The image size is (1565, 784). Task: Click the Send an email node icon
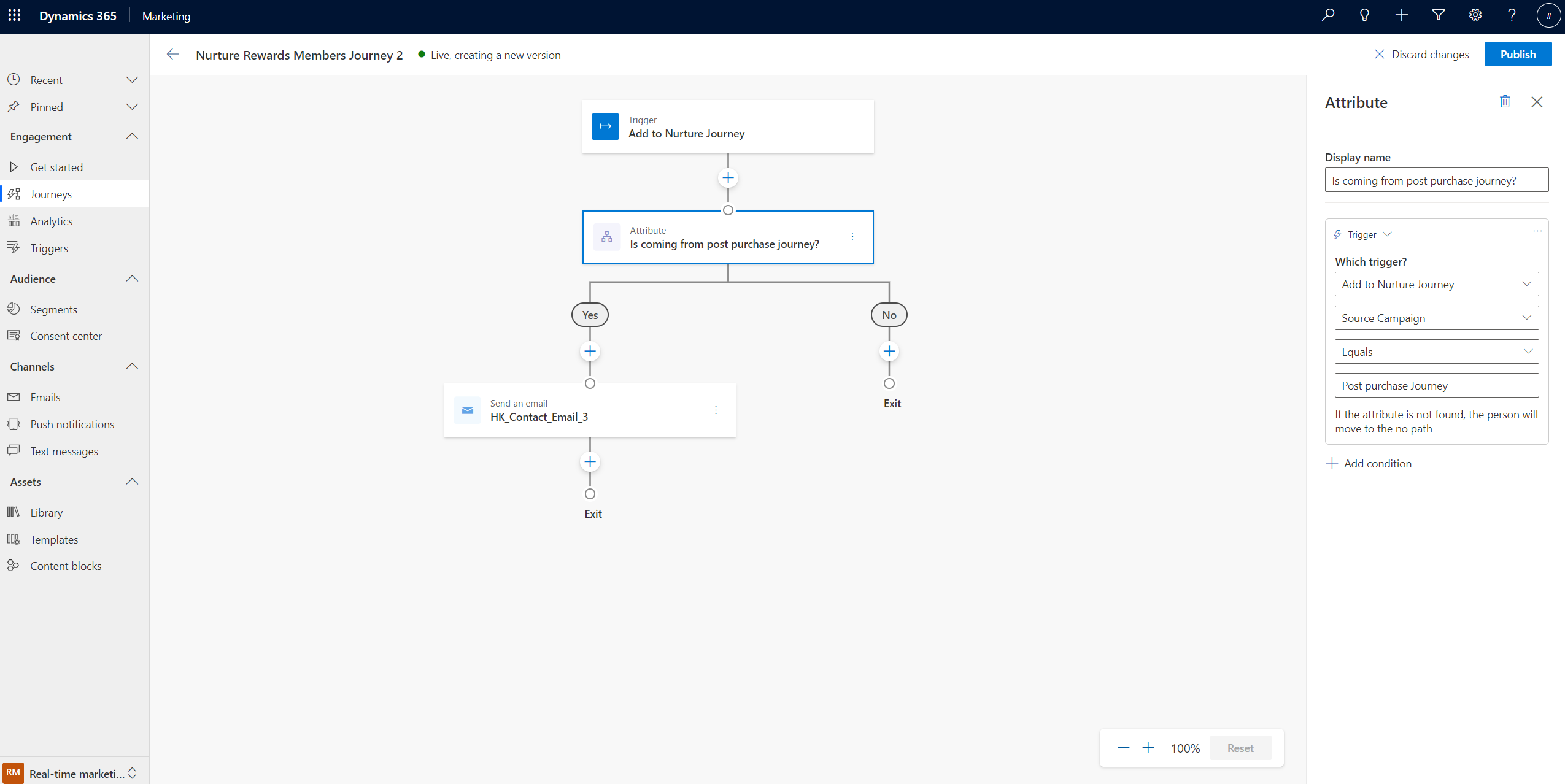click(467, 410)
